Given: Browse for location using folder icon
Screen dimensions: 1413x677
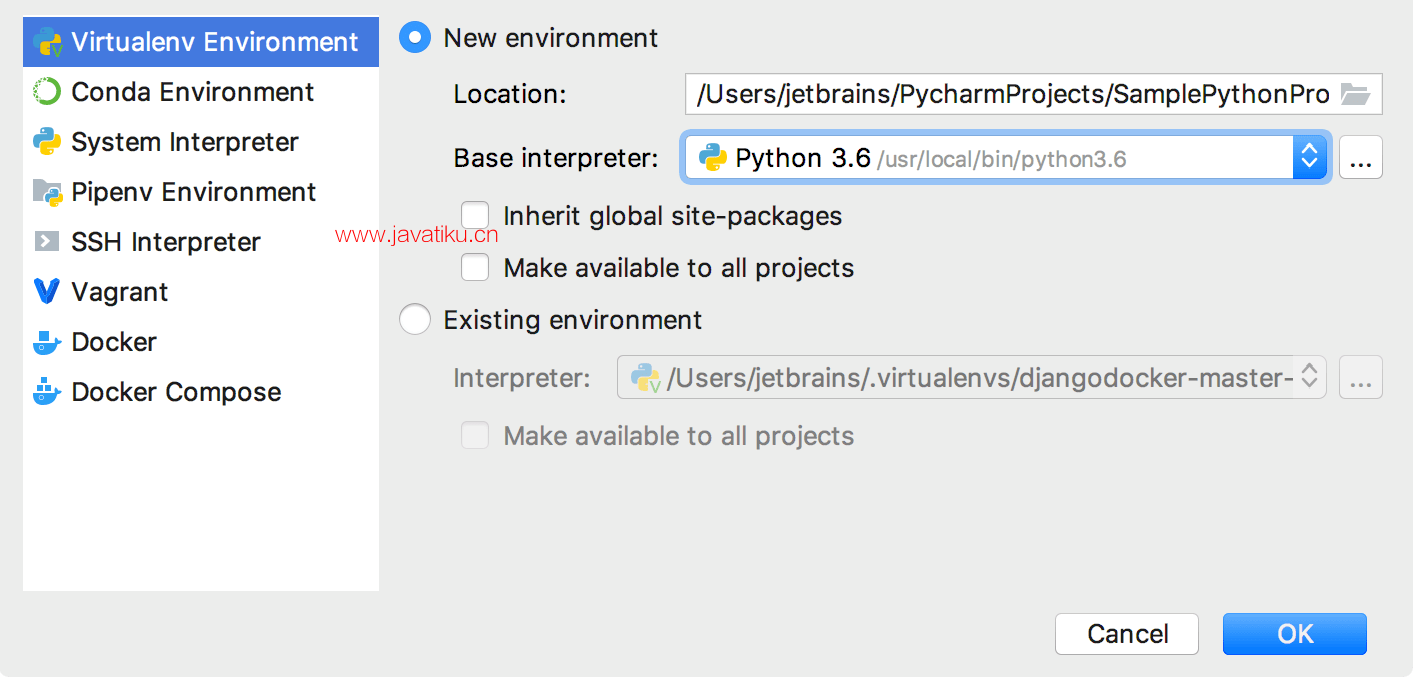Looking at the screenshot, I should (1355, 95).
